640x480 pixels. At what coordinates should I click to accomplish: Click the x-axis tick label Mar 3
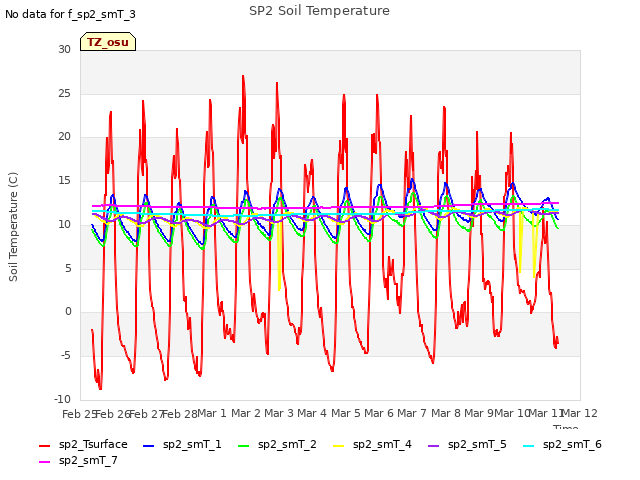click(x=279, y=413)
